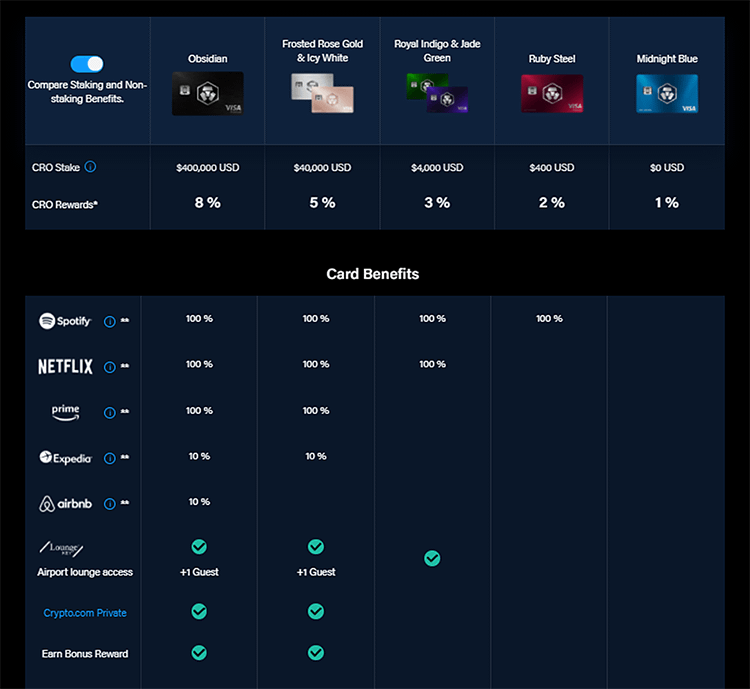
Task: Click the Spotify logo
Action: 65,321
